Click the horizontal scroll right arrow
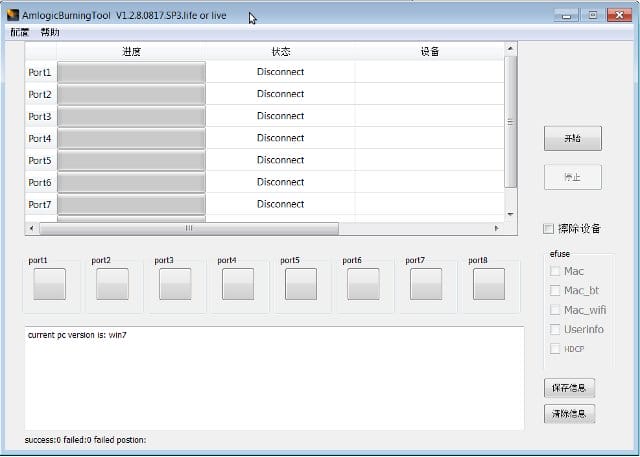The image size is (640, 457). [x=497, y=228]
